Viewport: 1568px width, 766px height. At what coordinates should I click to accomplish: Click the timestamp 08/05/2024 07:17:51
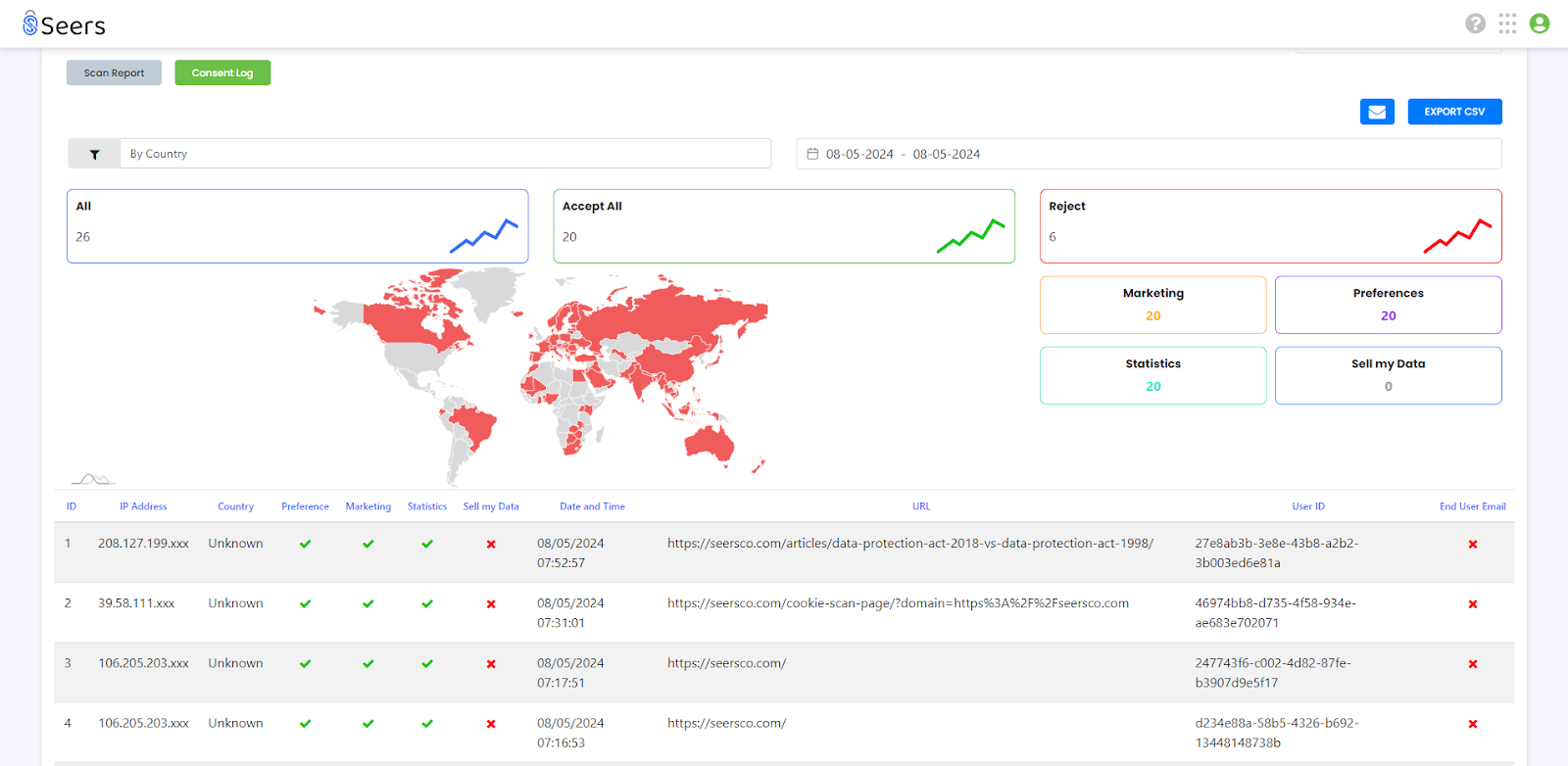(x=570, y=673)
